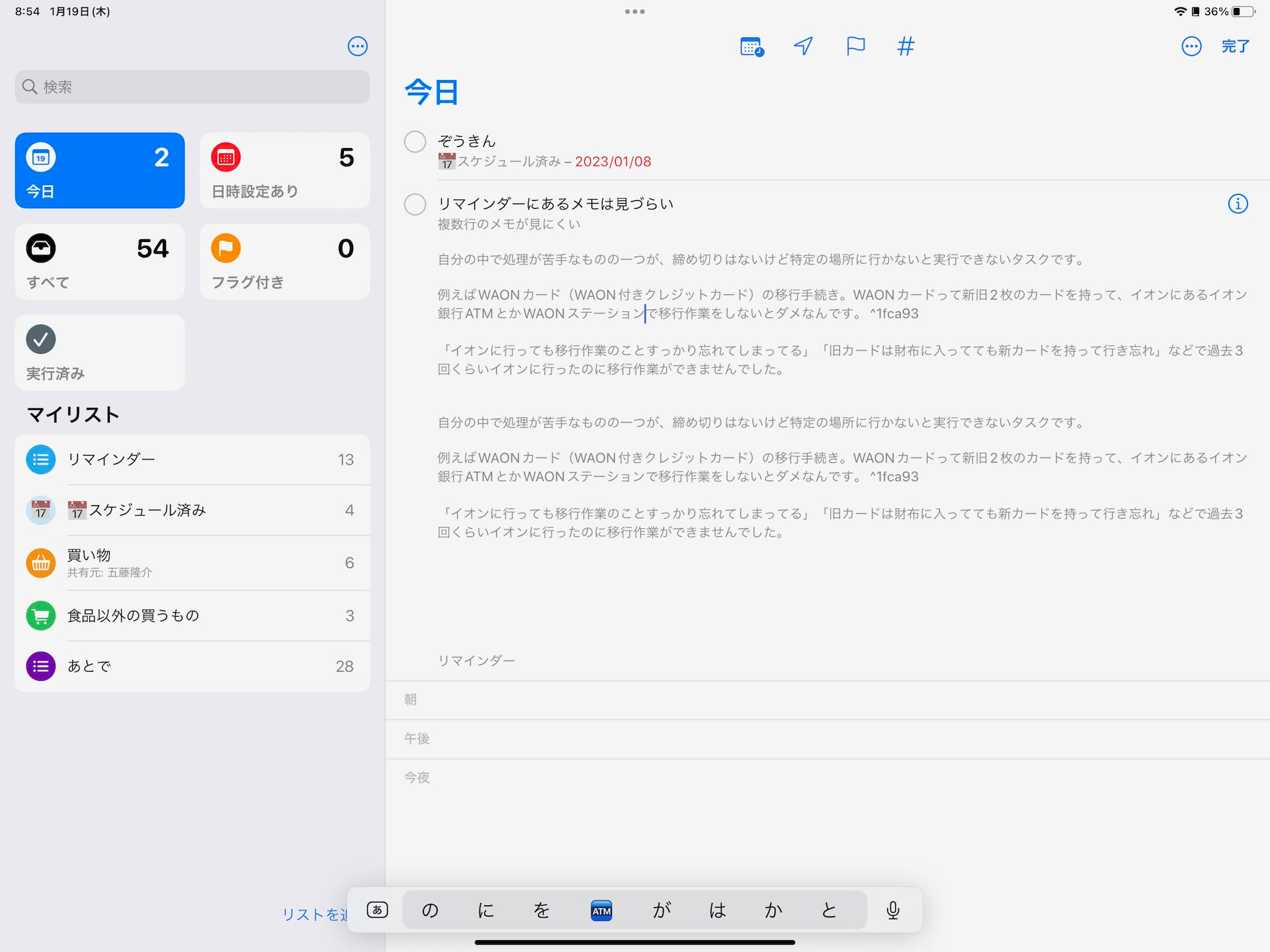
Task: Select the フラグ付き smart list card
Action: (x=284, y=262)
